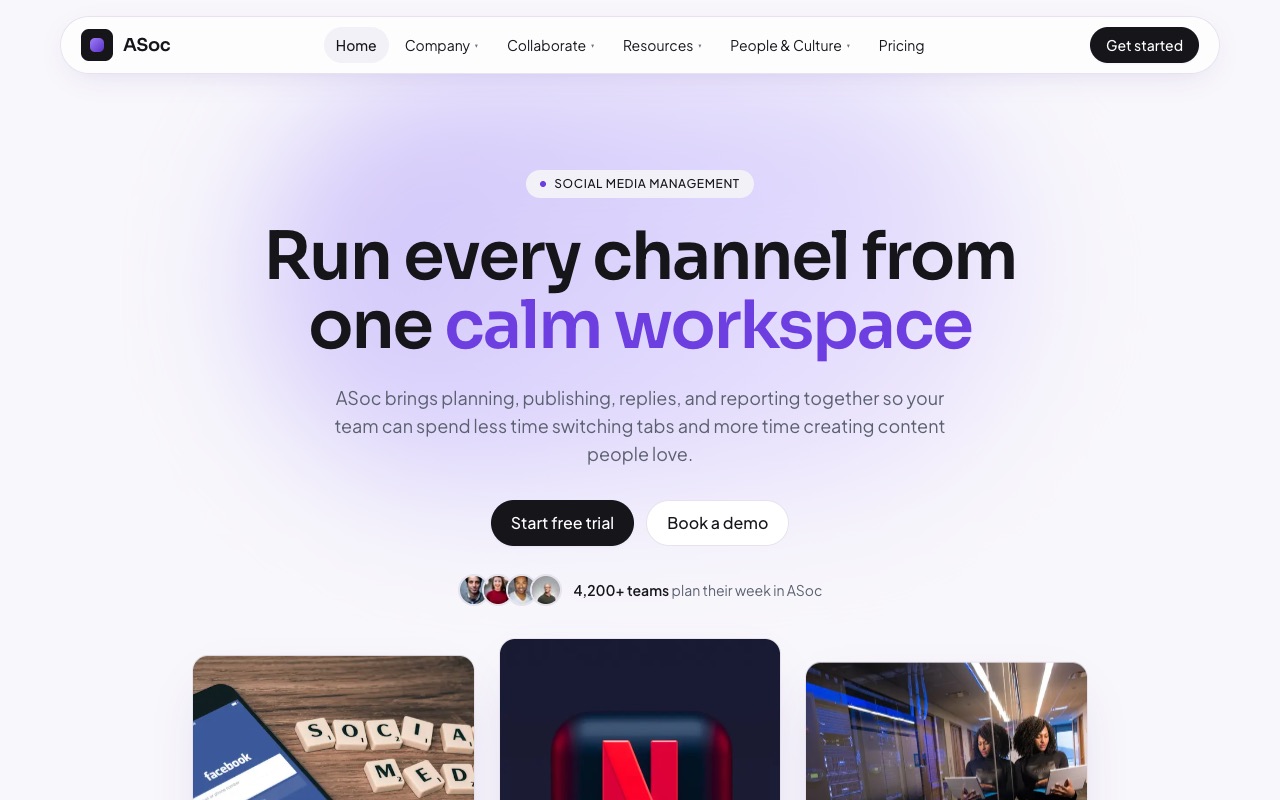Open the Resources menu
The image size is (1280, 800).
pyautogui.click(x=662, y=45)
